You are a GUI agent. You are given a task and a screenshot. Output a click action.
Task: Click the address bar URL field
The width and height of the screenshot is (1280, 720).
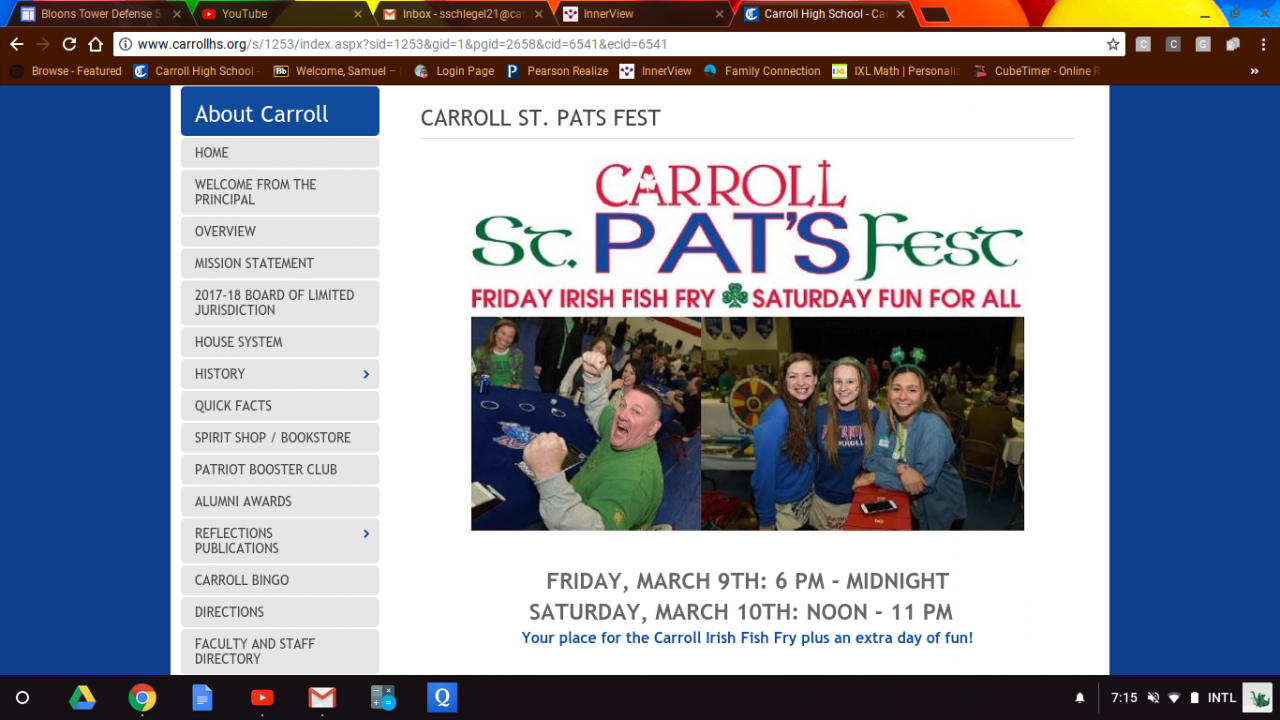618,44
